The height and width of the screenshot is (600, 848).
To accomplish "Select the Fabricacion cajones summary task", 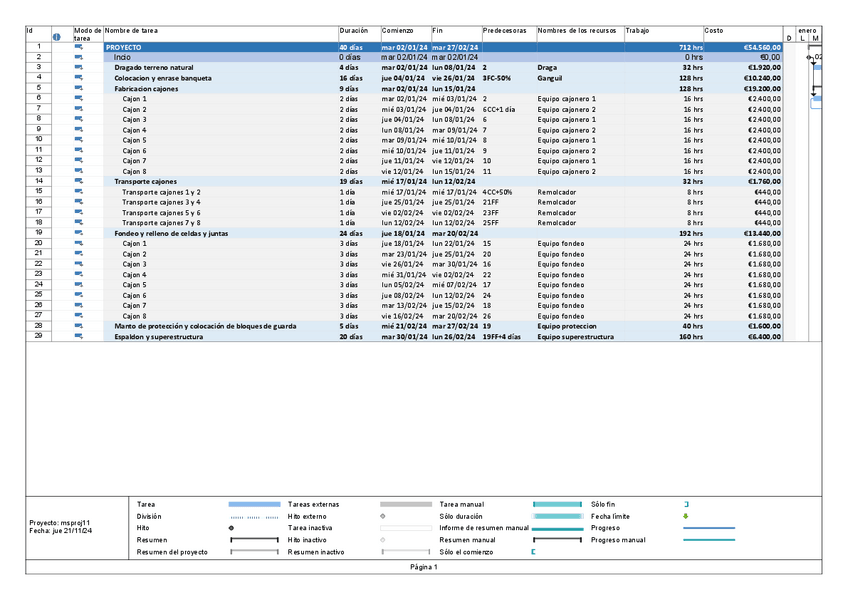I will click(x=146, y=89).
